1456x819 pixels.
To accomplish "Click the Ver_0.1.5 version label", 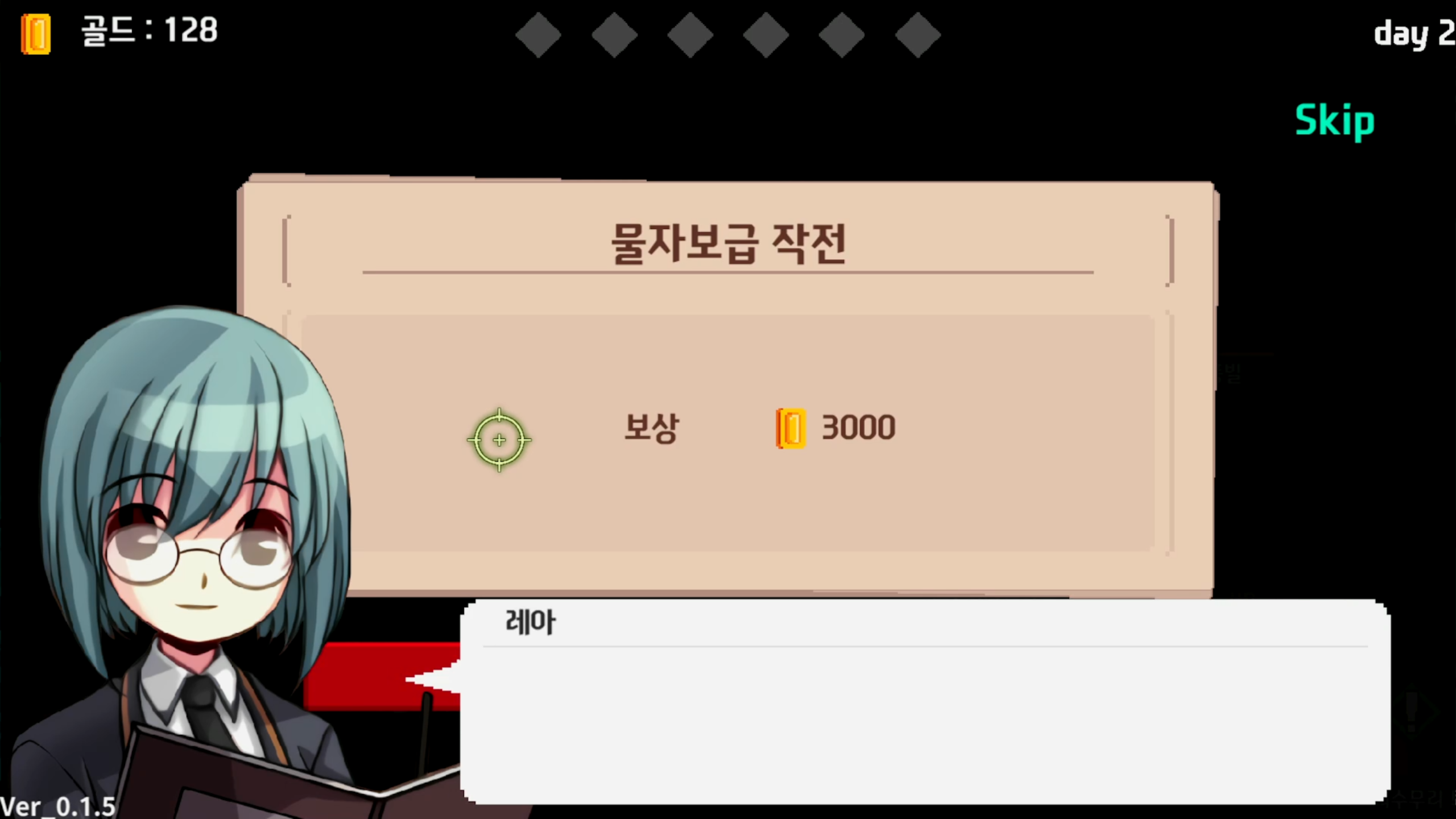I will coord(58,806).
